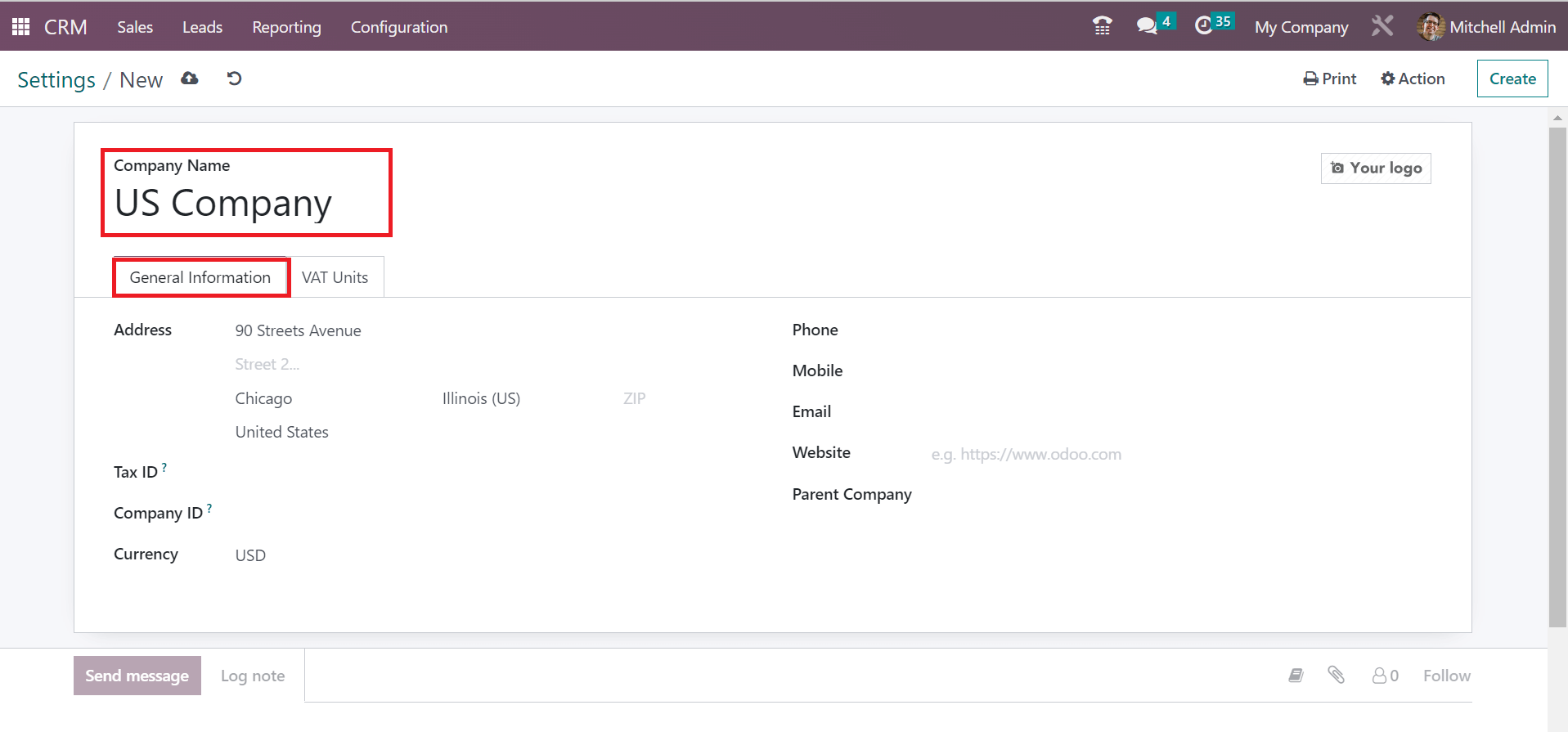Viewport: 1568px width, 732px height.
Task: Click the CRM app title
Action: click(65, 27)
